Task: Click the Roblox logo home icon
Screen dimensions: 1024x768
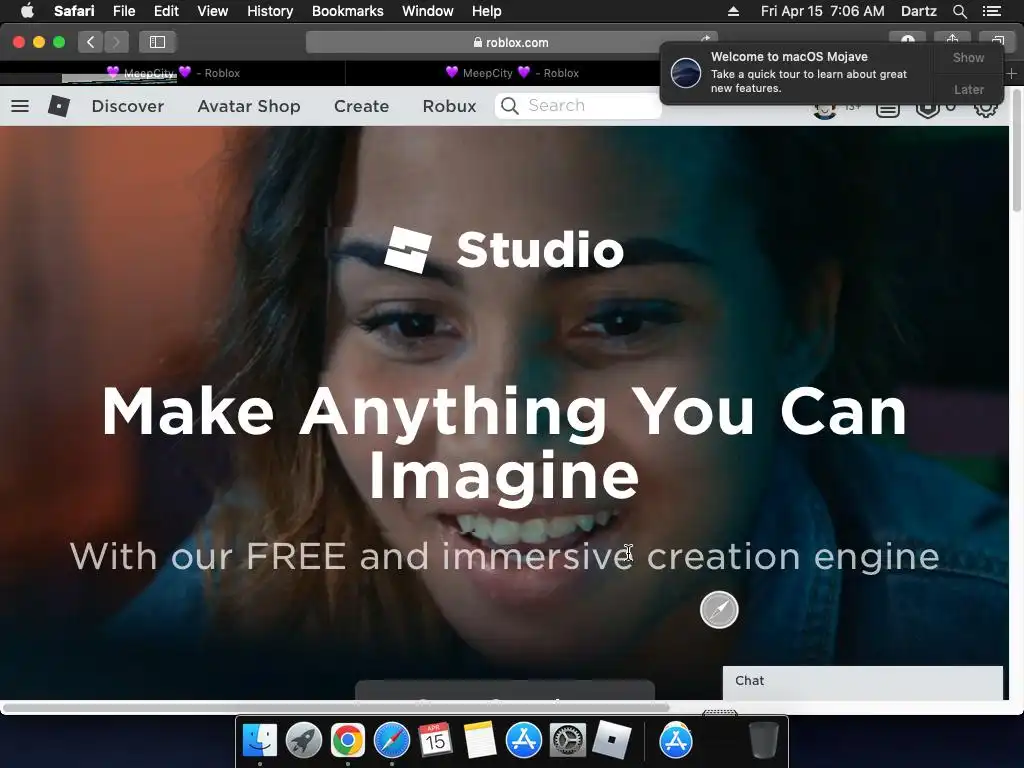Action: point(59,106)
